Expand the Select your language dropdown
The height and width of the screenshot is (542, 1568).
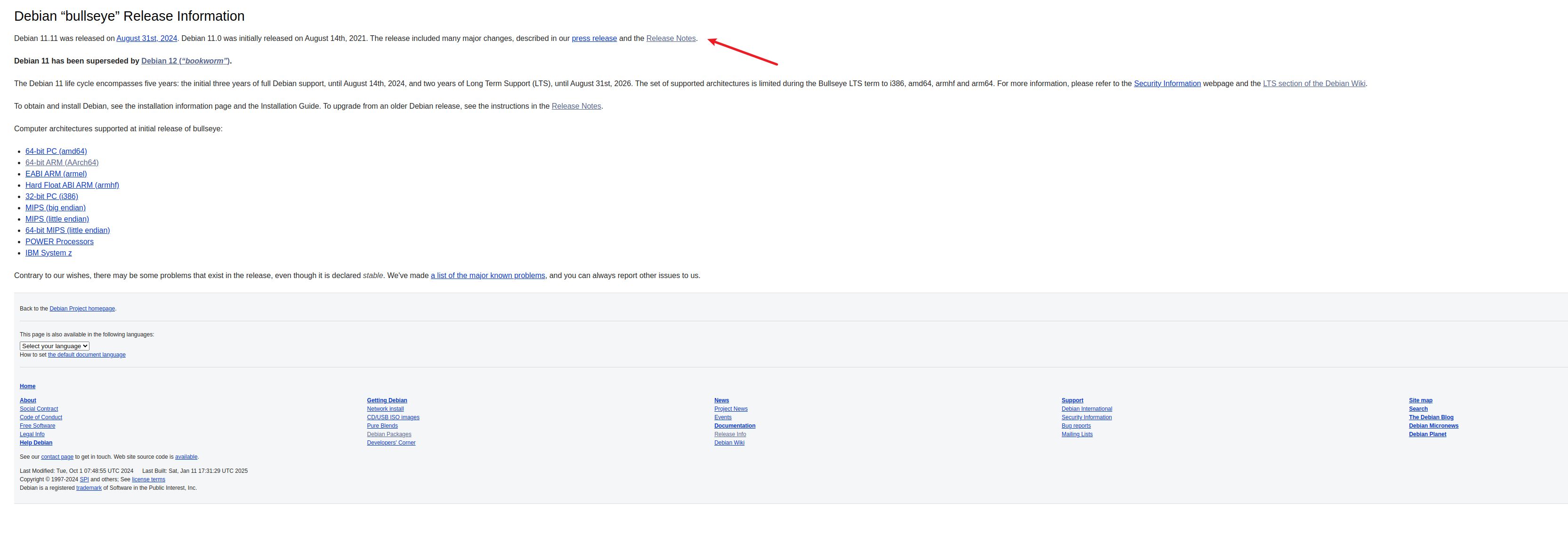click(x=55, y=346)
